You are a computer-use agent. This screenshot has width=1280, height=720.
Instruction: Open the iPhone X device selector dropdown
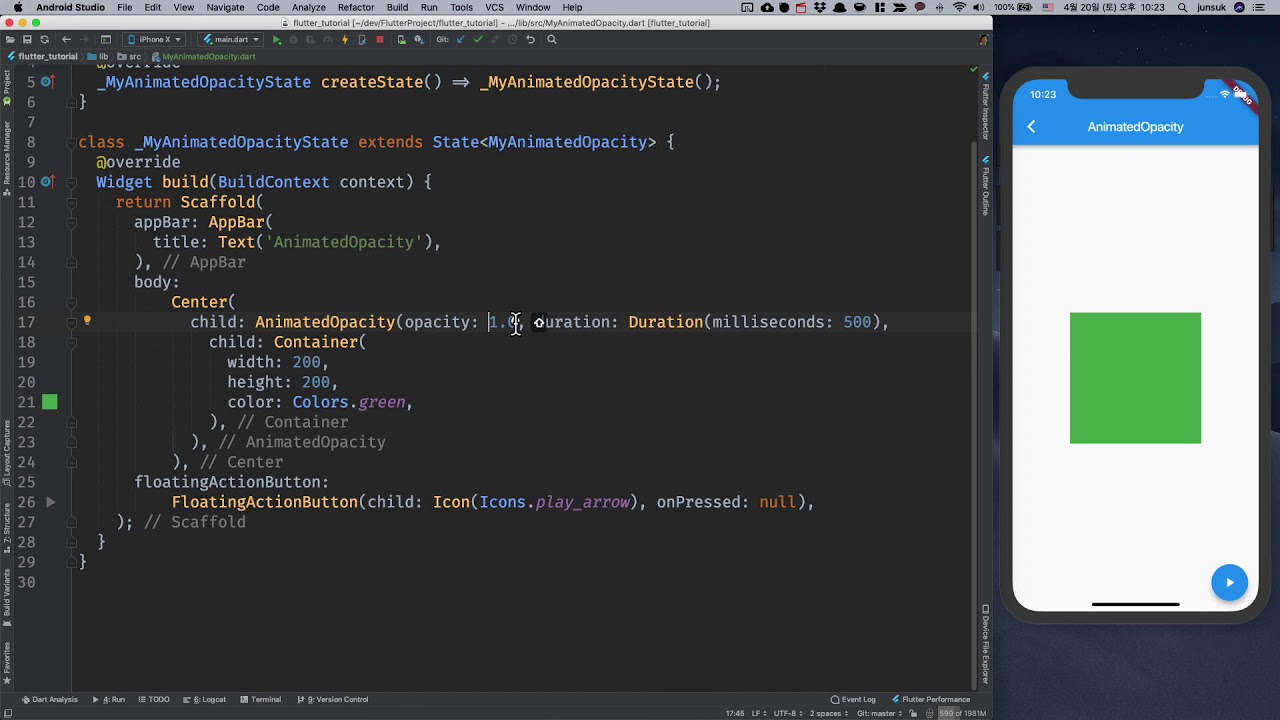(153, 40)
